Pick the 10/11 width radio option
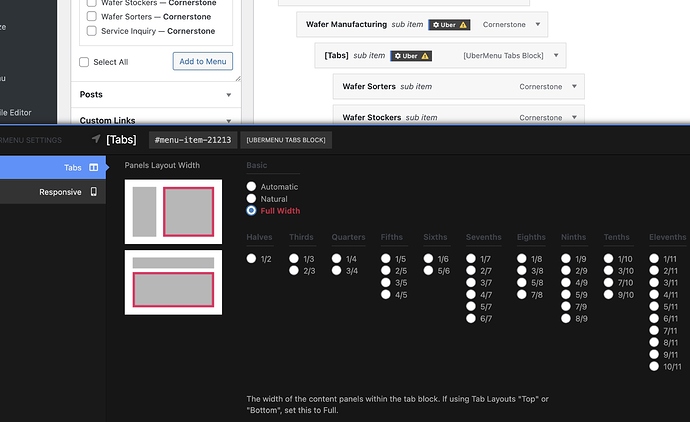Viewport: 690px width, 422px height. (x=654, y=366)
